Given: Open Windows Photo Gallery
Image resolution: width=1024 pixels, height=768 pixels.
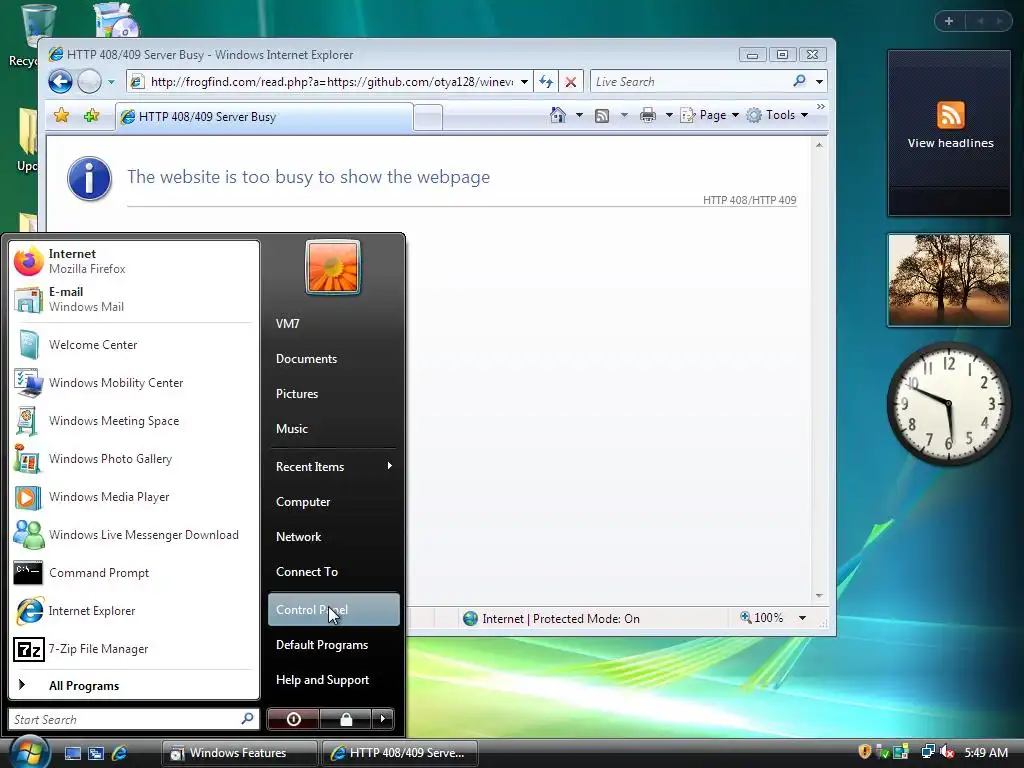Looking at the screenshot, I should (133, 458).
